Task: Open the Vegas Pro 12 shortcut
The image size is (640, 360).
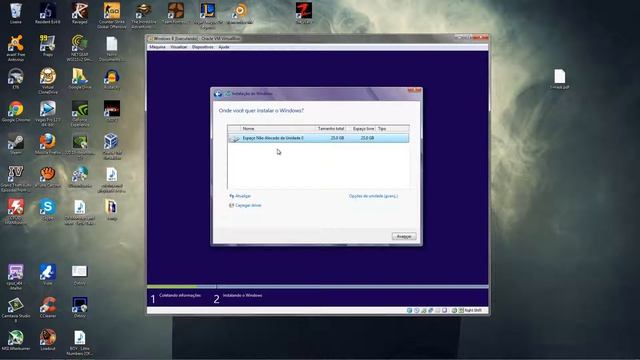Action: pyautogui.click(x=47, y=113)
